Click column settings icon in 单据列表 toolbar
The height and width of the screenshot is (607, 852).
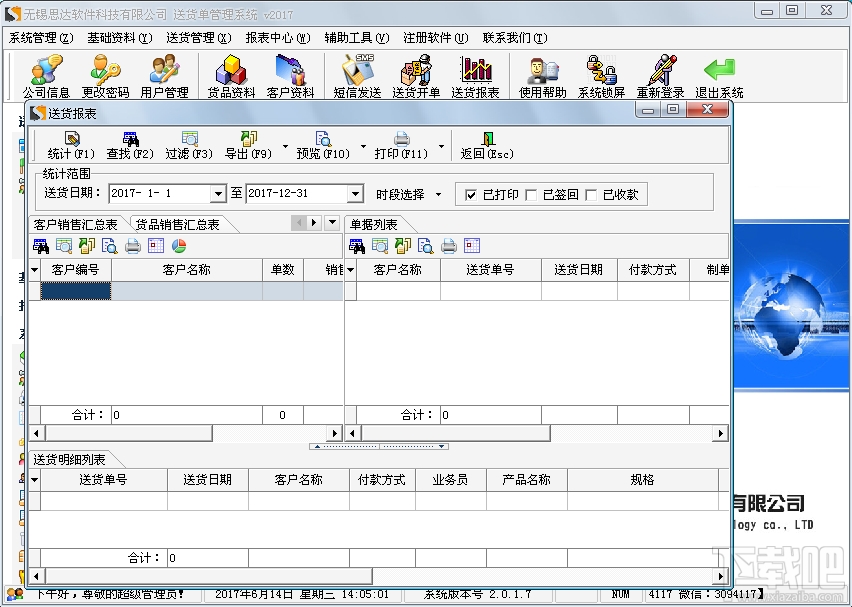(472, 246)
